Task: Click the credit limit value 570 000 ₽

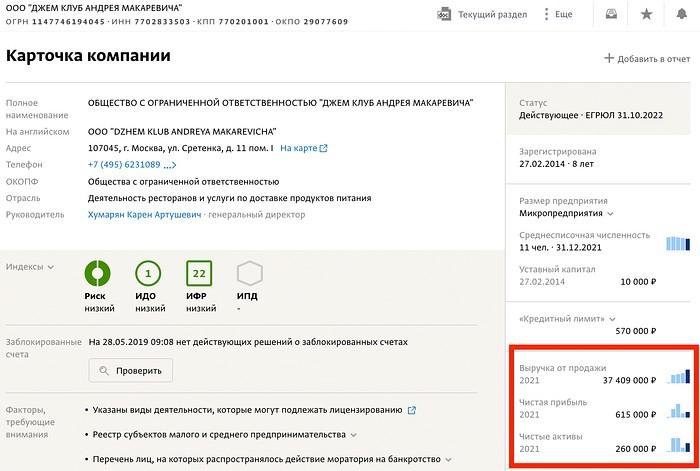Action: click(636, 331)
